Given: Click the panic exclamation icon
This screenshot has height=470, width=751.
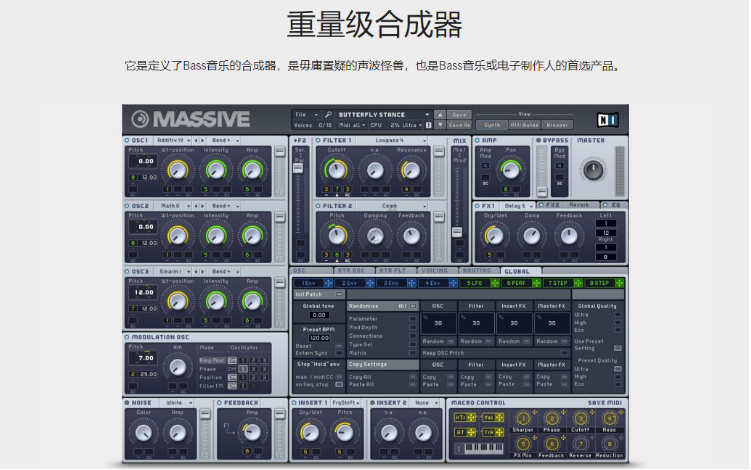Looking at the screenshot, I should (x=429, y=125).
